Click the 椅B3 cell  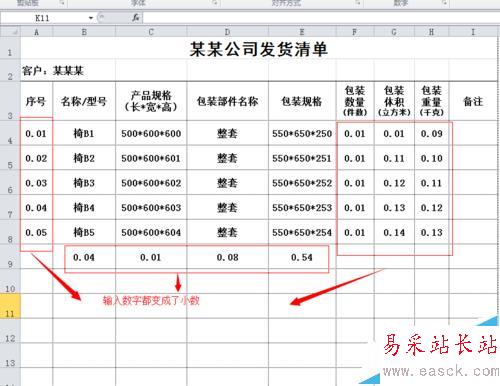pos(84,183)
